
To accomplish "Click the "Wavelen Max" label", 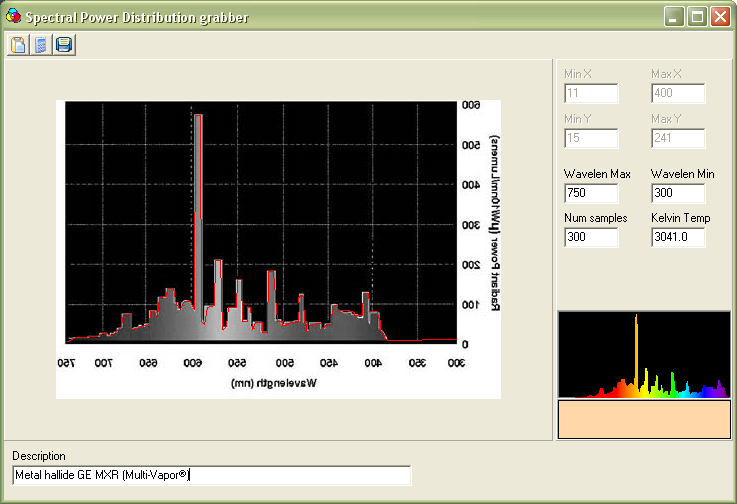I will point(597,174).
